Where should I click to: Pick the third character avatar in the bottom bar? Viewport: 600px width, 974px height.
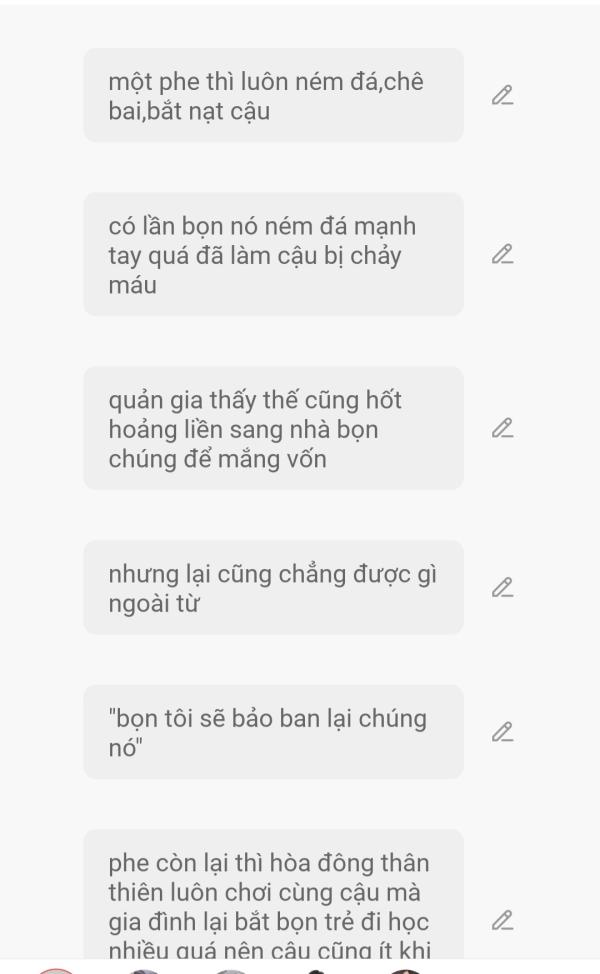coord(231,971)
